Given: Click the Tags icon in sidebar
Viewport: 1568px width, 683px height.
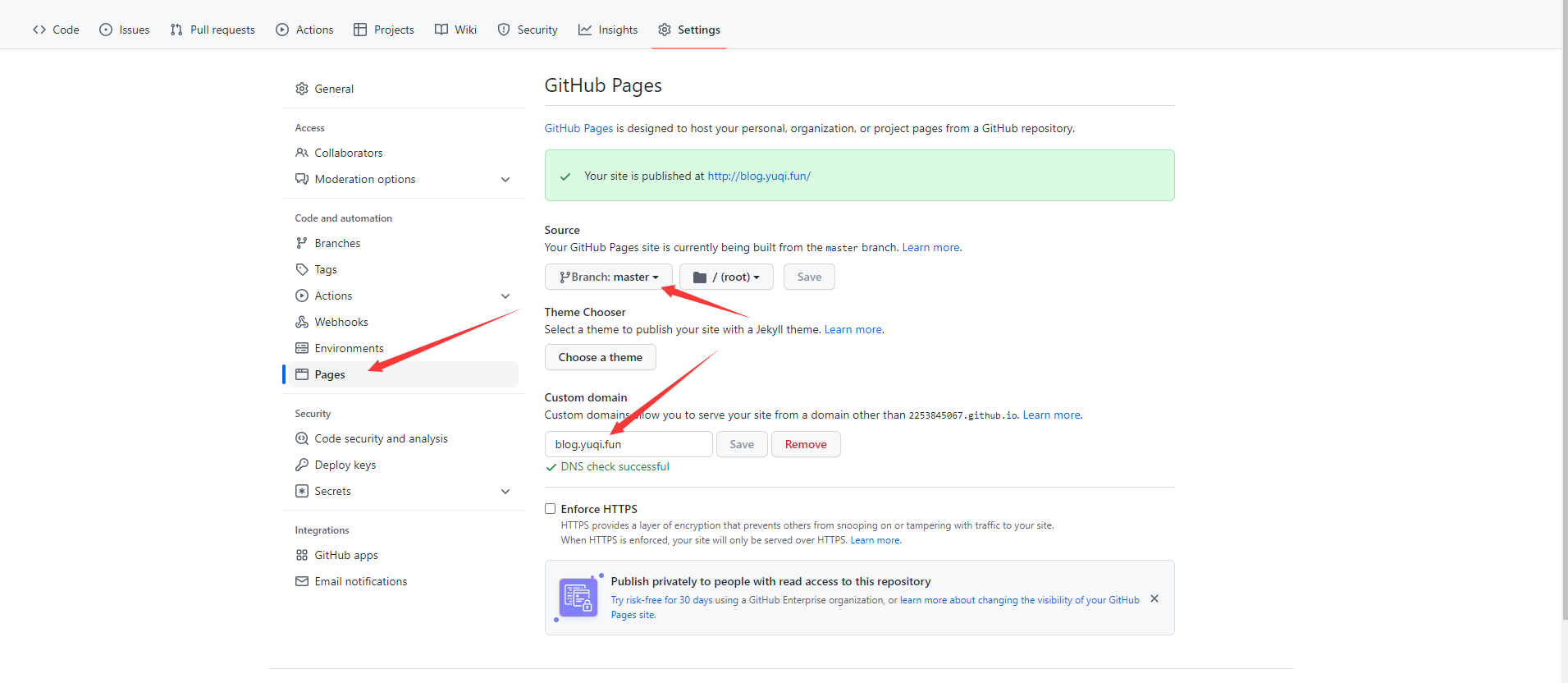Looking at the screenshot, I should (x=302, y=269).
